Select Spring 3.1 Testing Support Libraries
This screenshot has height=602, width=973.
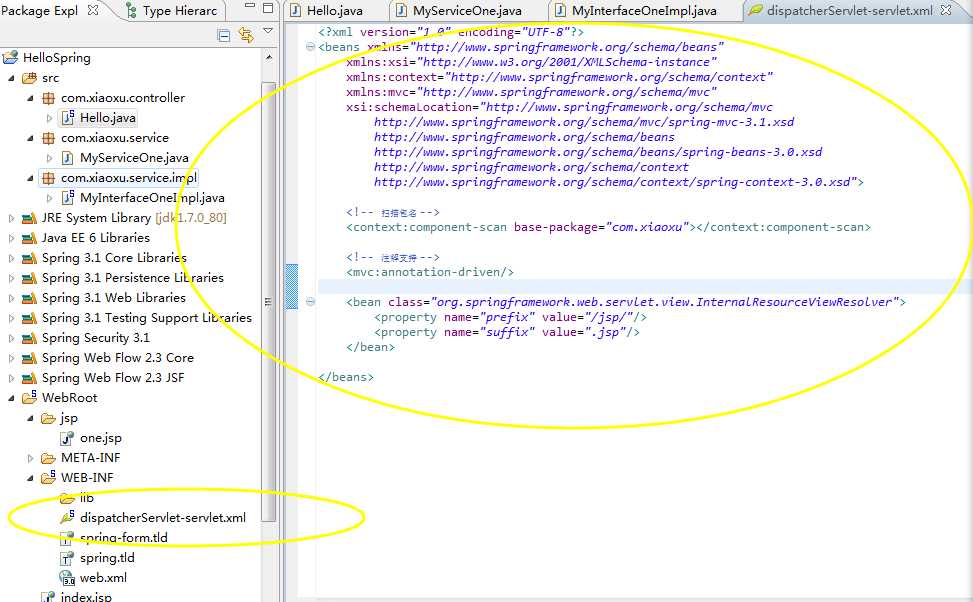click(146, 318)
